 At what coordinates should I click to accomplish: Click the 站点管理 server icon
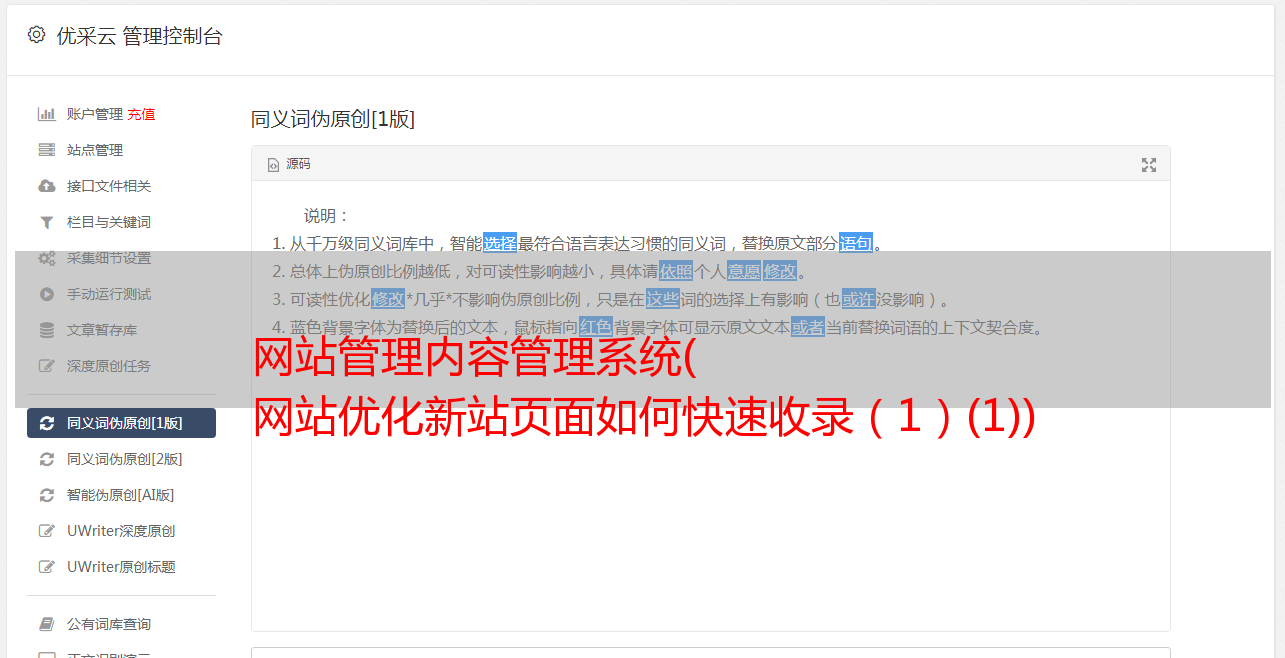46,150
